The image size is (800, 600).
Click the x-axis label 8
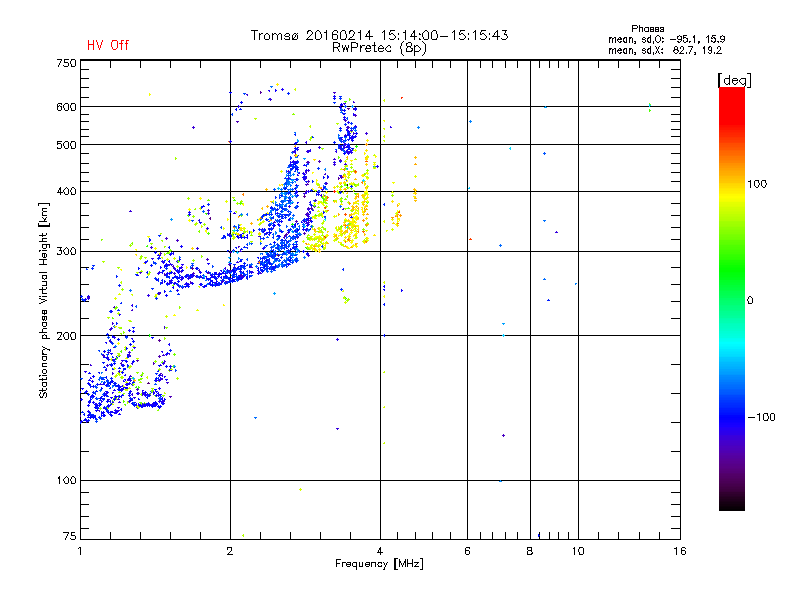click(x=530, y=551)
